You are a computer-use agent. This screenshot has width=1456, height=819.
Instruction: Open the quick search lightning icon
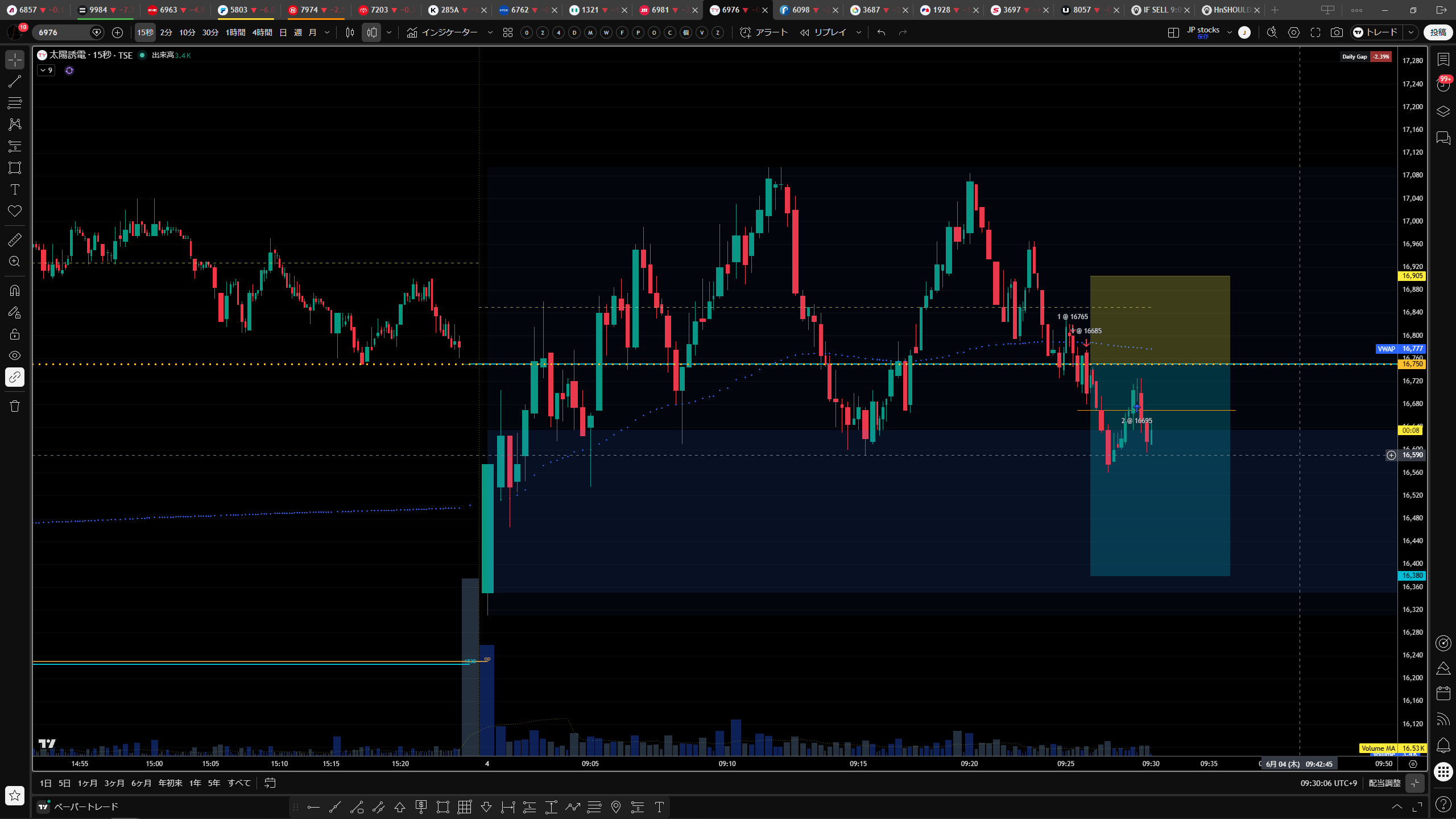pos(1272,32)
